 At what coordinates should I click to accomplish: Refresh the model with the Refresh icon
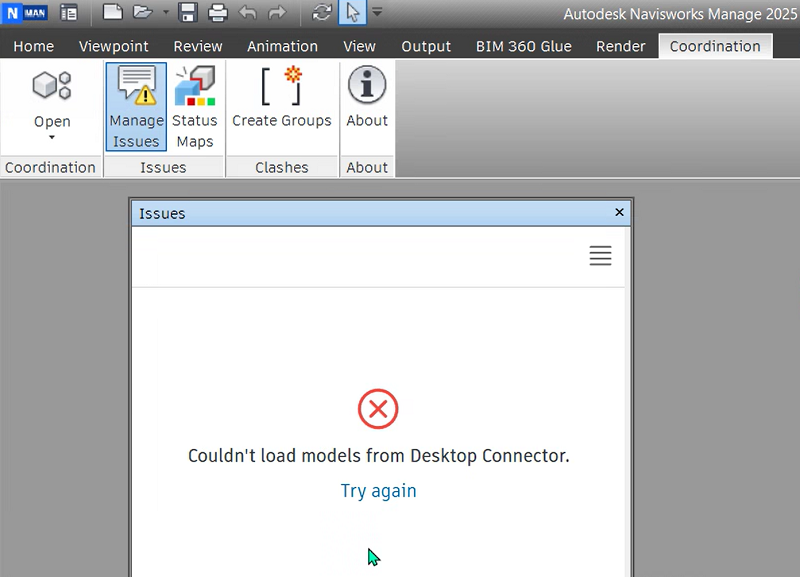pos(321,13)
